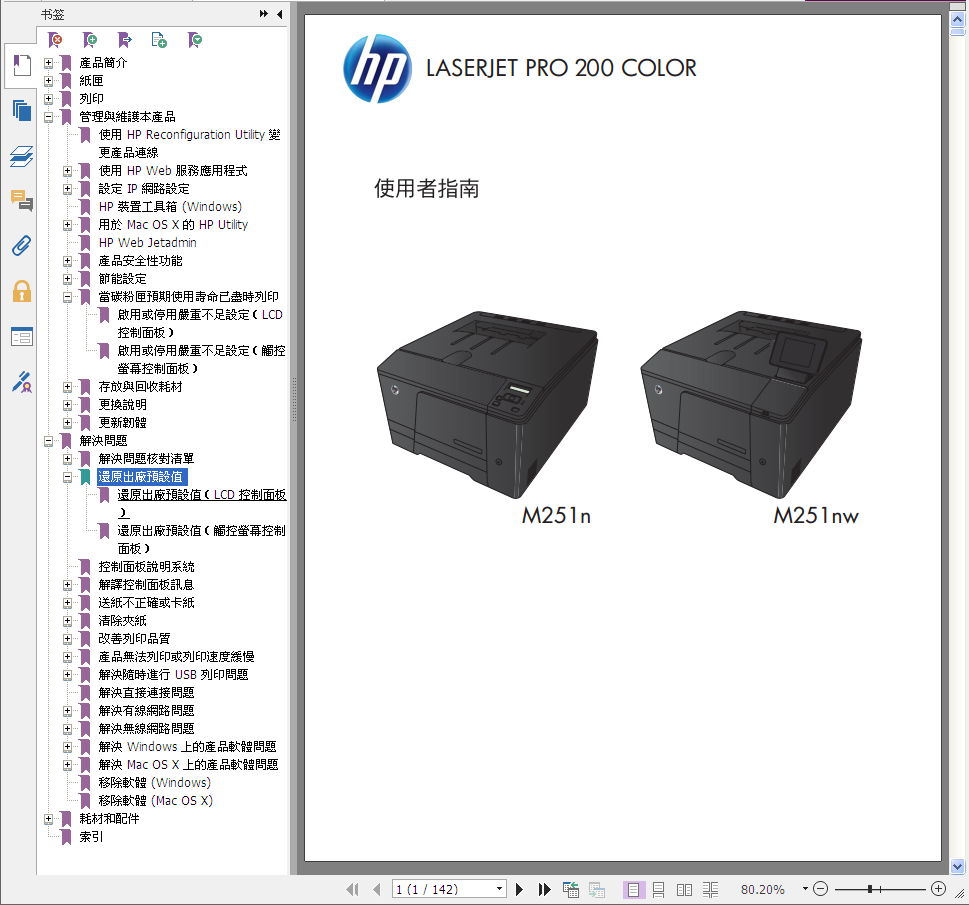This screenshot has width=969, height=905.
Task: Select facing two-page layout mode
Action: coord(684,890)
